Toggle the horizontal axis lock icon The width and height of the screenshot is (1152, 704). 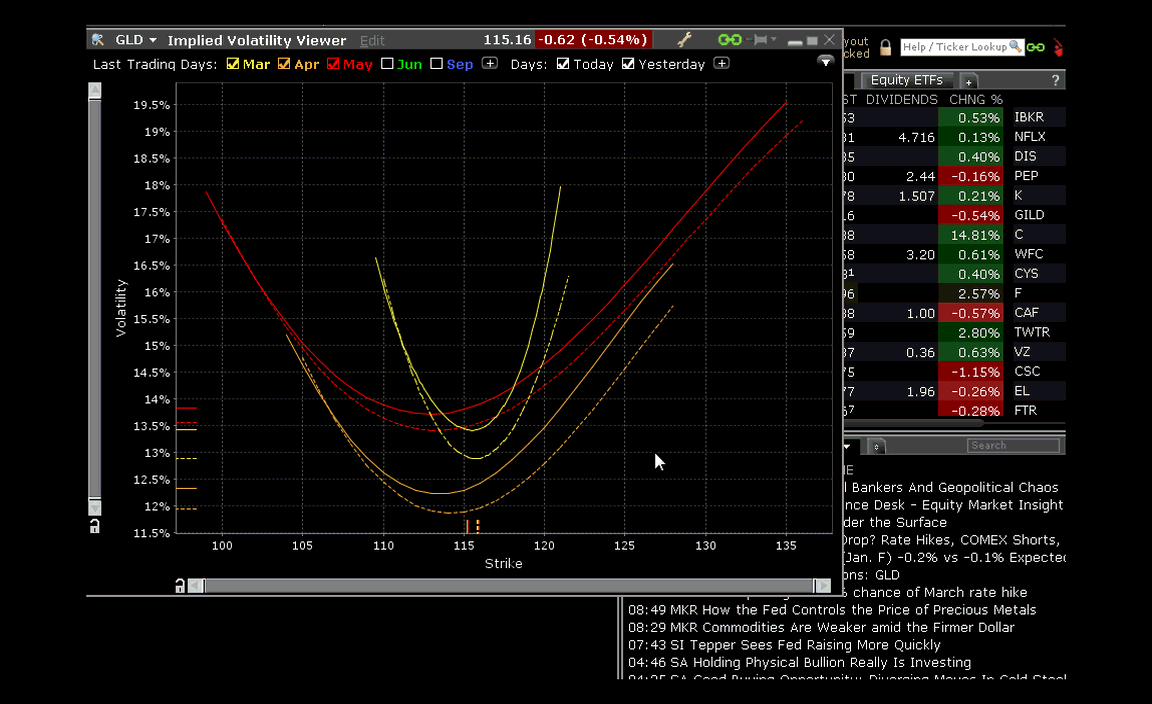click(179, 585)
